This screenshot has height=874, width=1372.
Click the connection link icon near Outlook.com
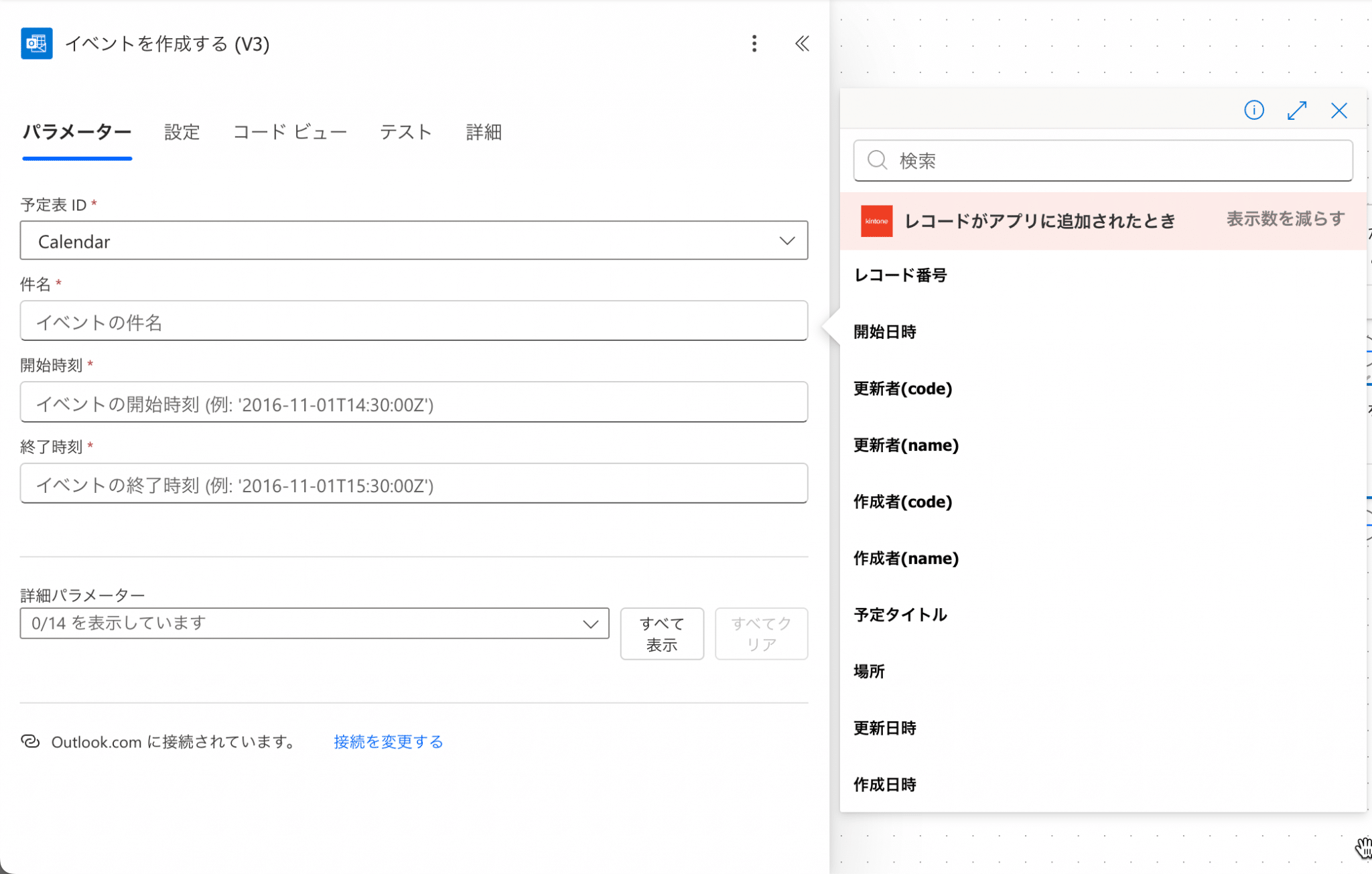pyautogui.click(x=30, y=741)
